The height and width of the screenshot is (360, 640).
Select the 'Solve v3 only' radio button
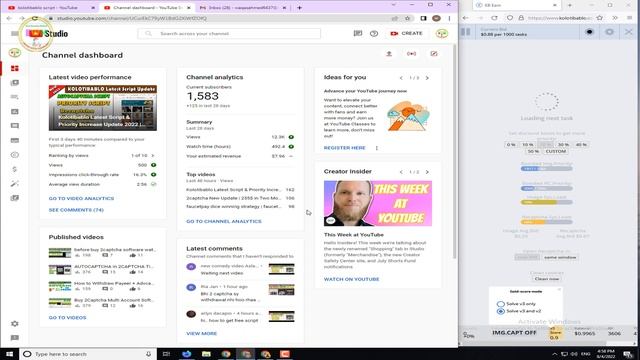click(x=500, y=304)
